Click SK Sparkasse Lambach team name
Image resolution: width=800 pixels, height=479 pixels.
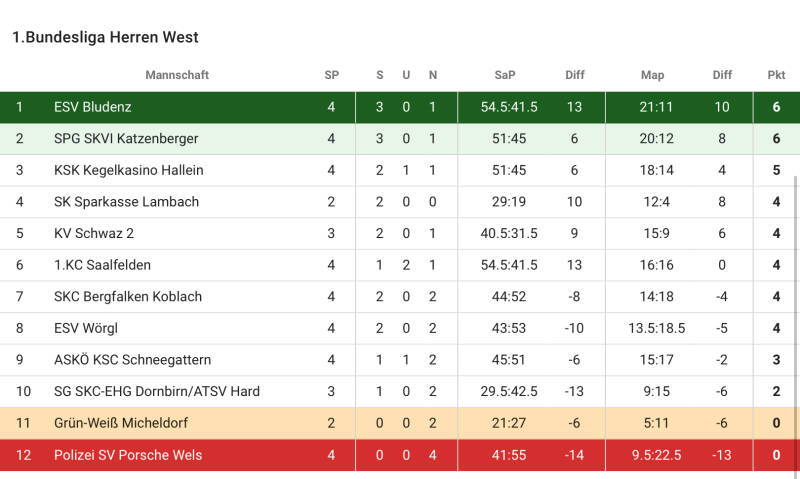click(126, 202)
